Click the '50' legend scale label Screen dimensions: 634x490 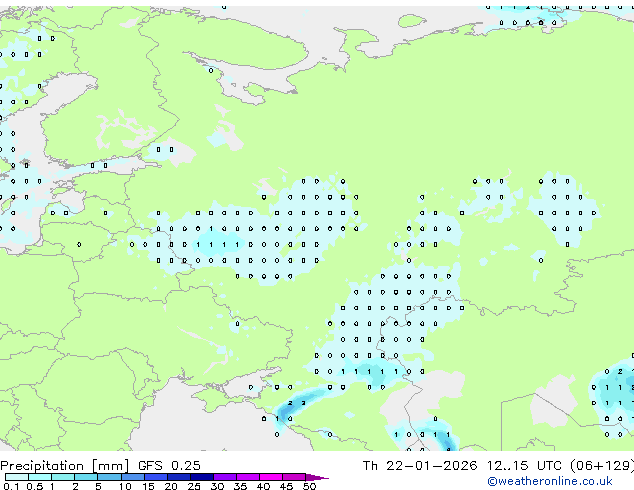(309, 486)
